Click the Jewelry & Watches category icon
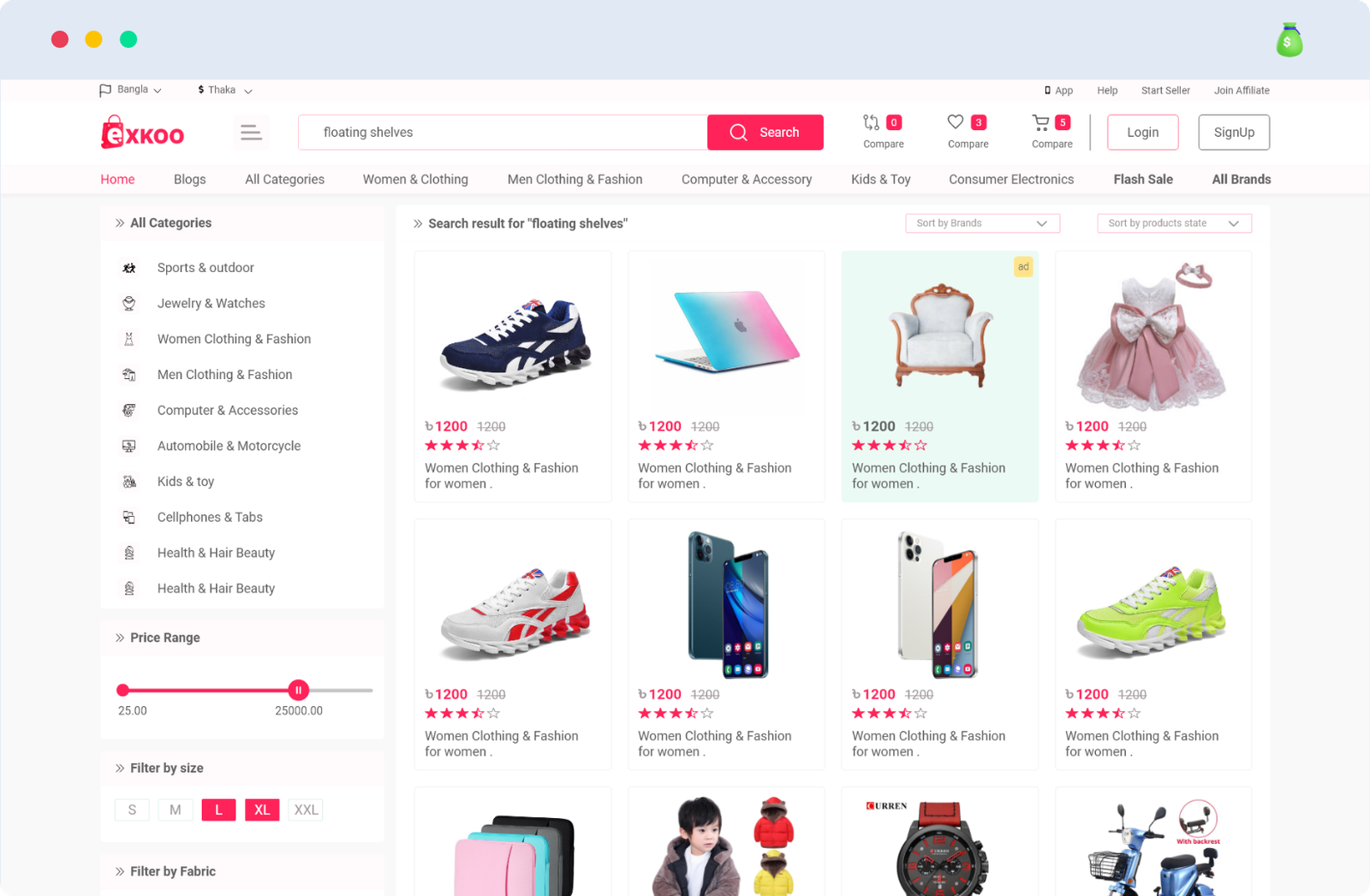1370x896 pixels. 129,303
